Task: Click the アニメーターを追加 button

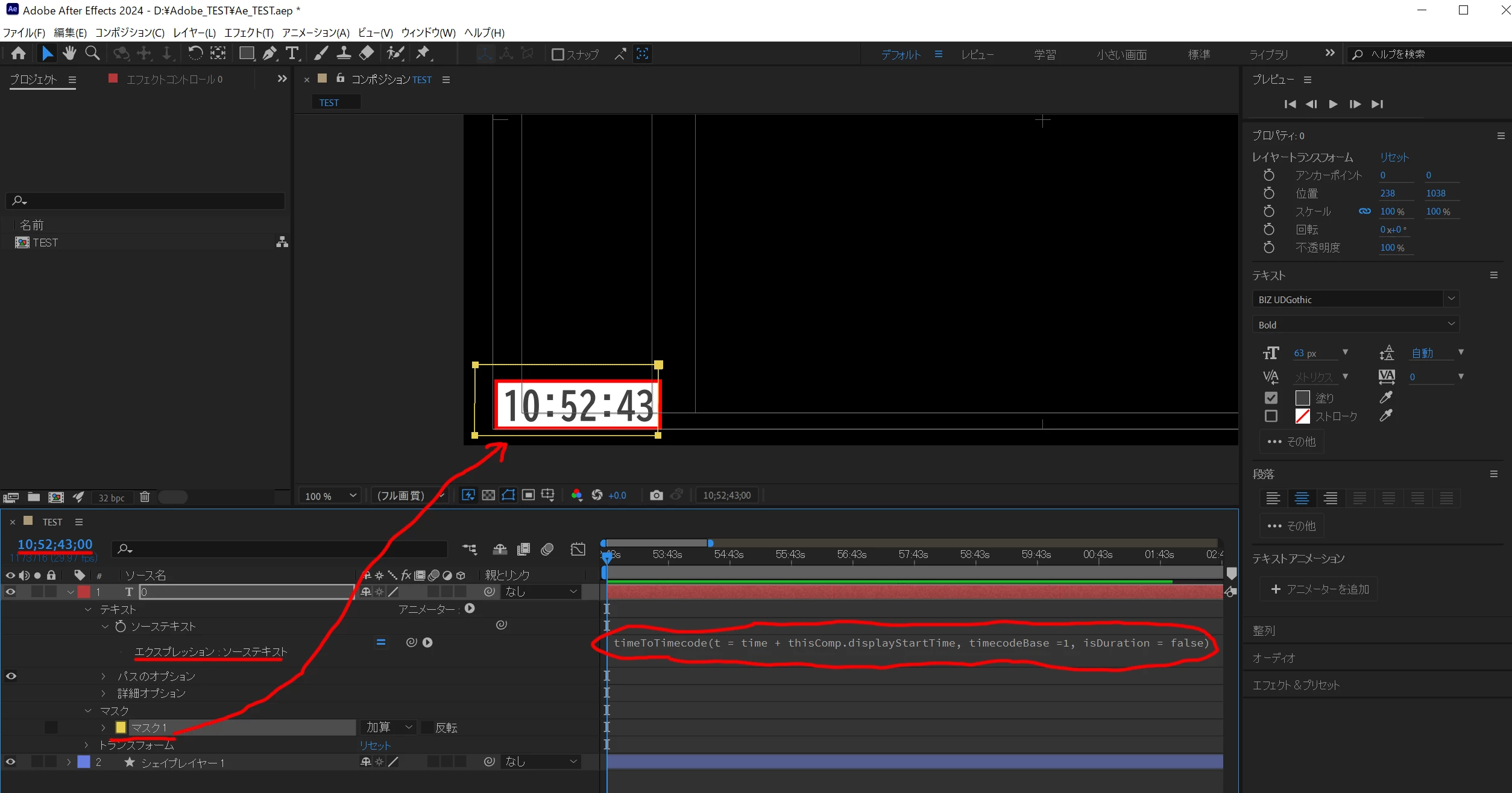Action: [1319, 589]
